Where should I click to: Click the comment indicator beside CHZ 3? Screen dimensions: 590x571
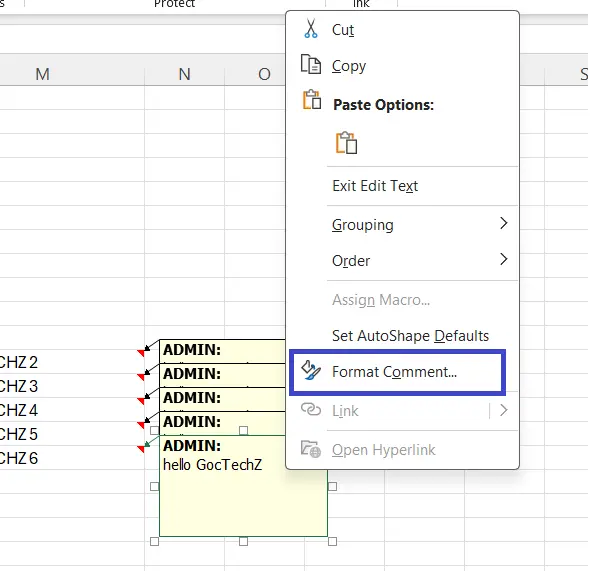[141, 377]
